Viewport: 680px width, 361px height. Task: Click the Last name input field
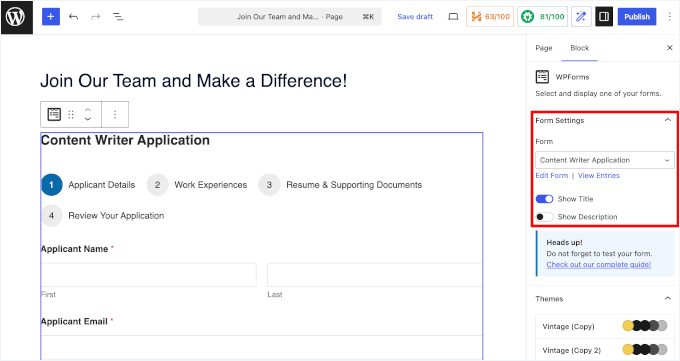point(375,275)
